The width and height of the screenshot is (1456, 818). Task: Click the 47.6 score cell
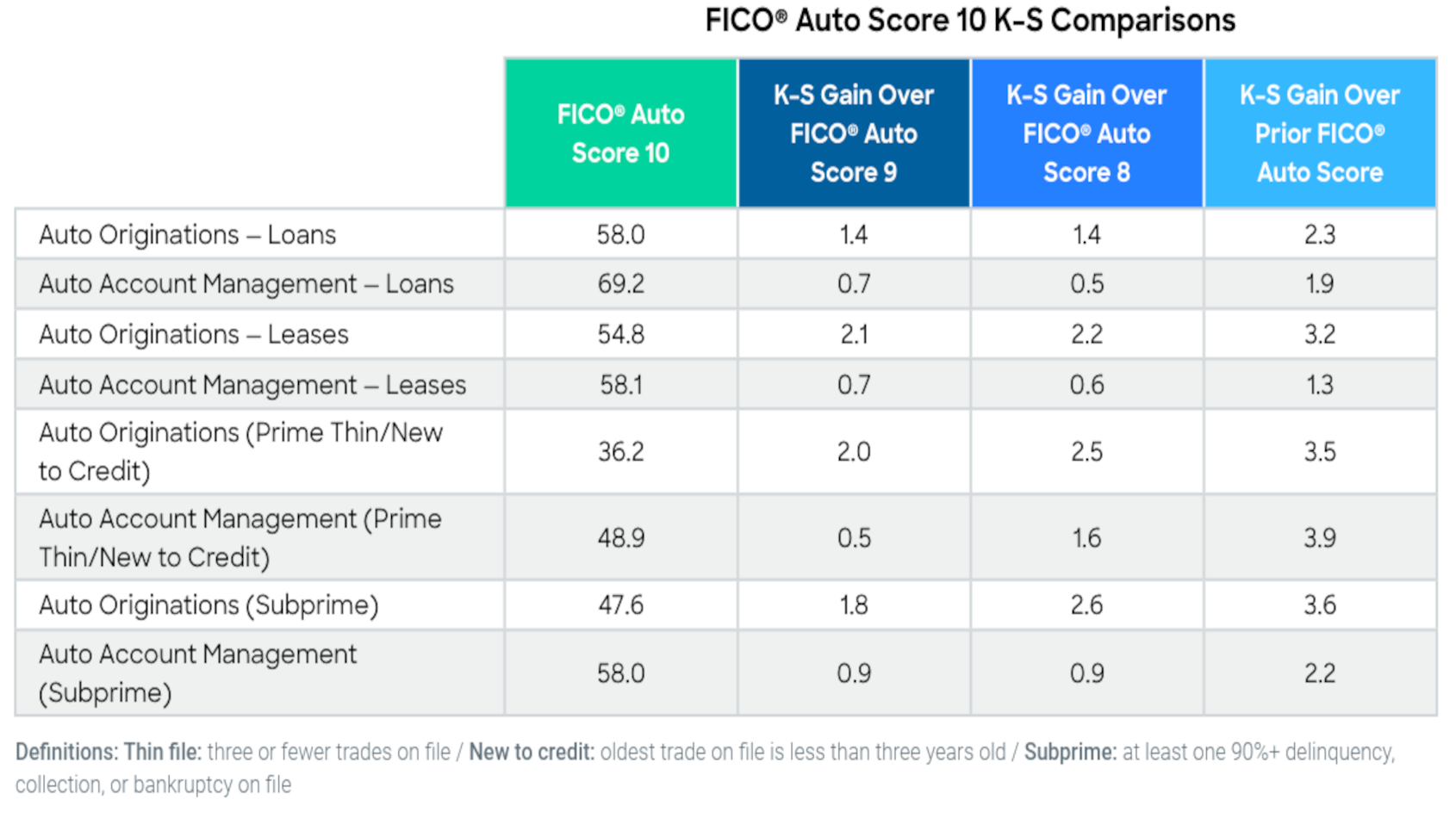(x=620, y=605)
